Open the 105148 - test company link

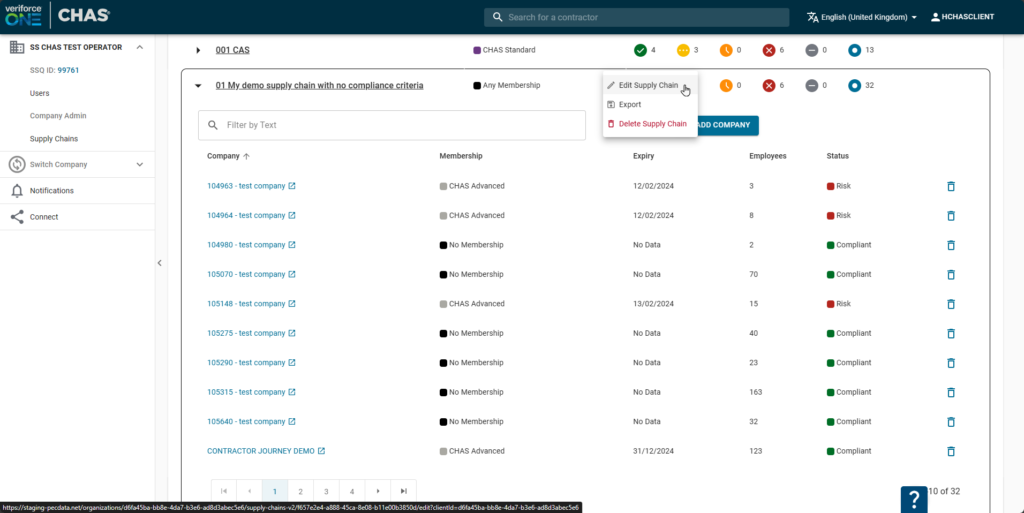pyautogui.click(x=246, y=303)
